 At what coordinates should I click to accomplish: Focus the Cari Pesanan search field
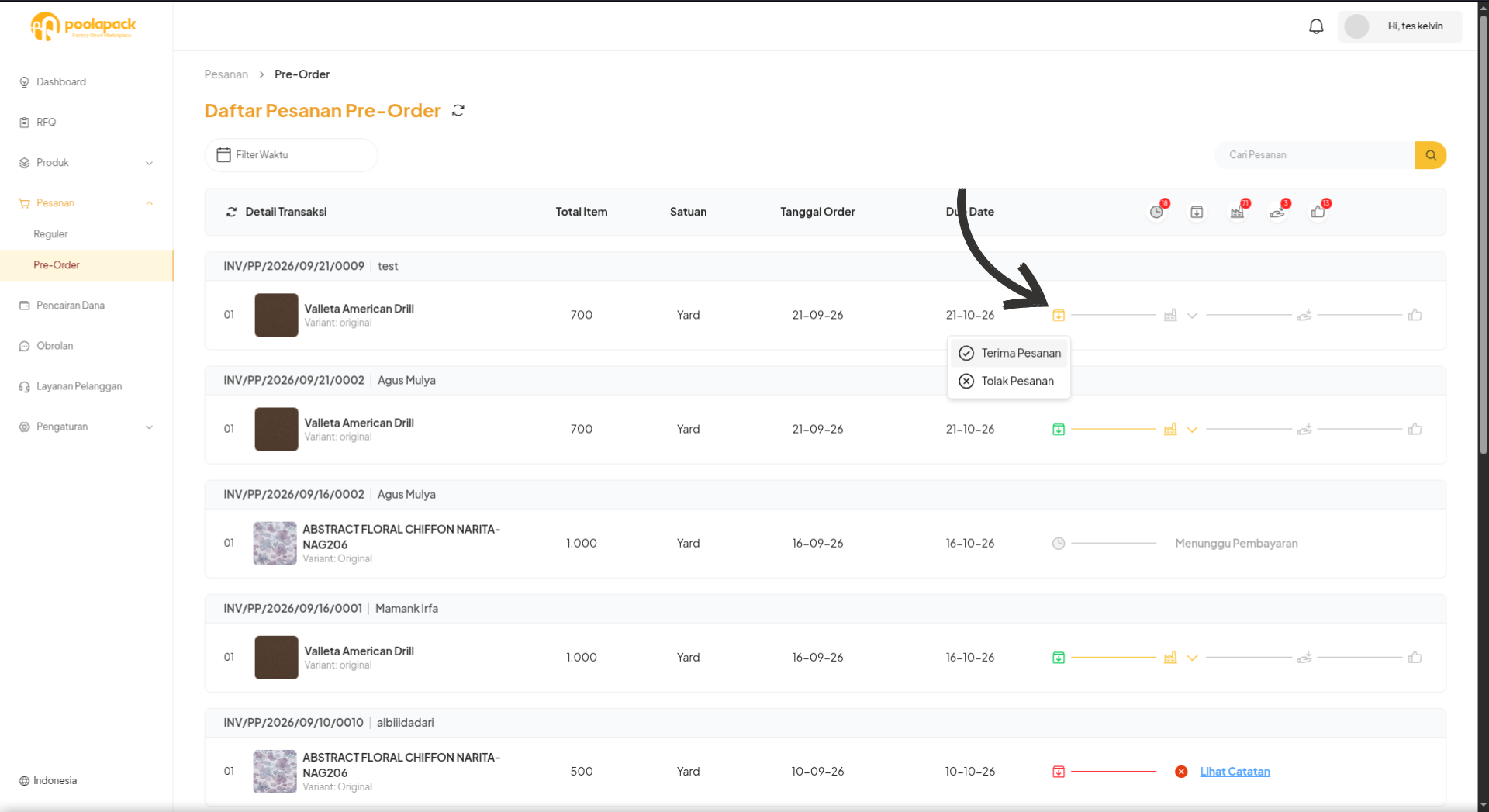(1315, 155)
